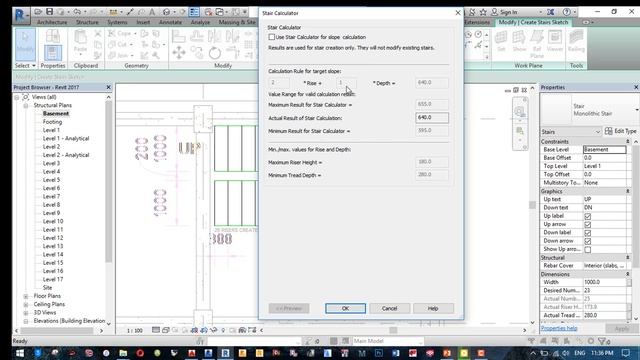Toggle the Up label checkbox

[587, 216]
